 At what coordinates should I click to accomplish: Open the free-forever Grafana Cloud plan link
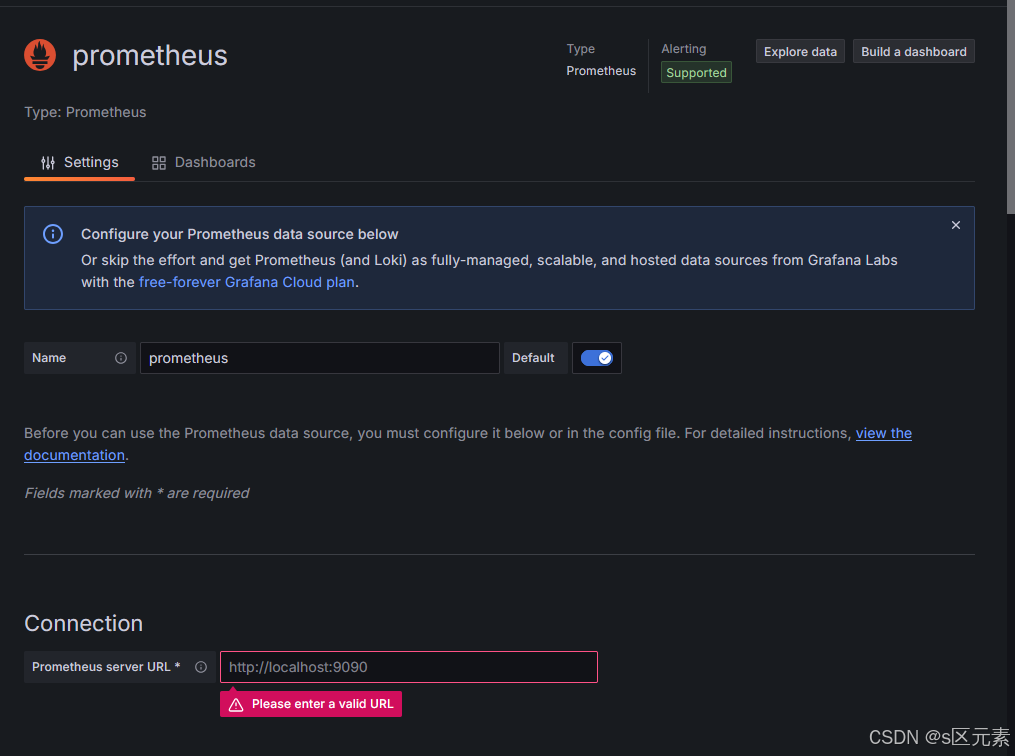tap(247, 282)
